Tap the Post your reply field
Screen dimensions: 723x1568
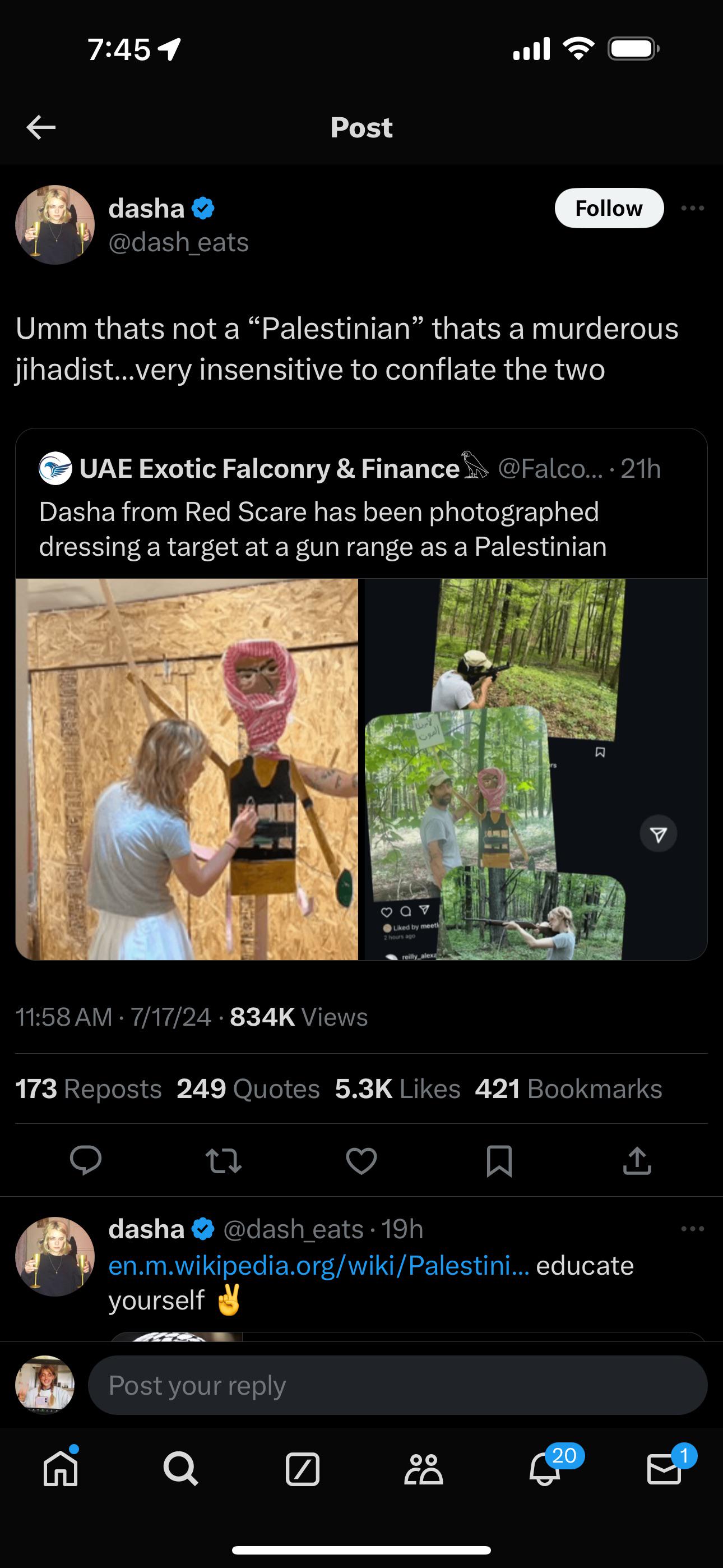[x=397, y=1385]
